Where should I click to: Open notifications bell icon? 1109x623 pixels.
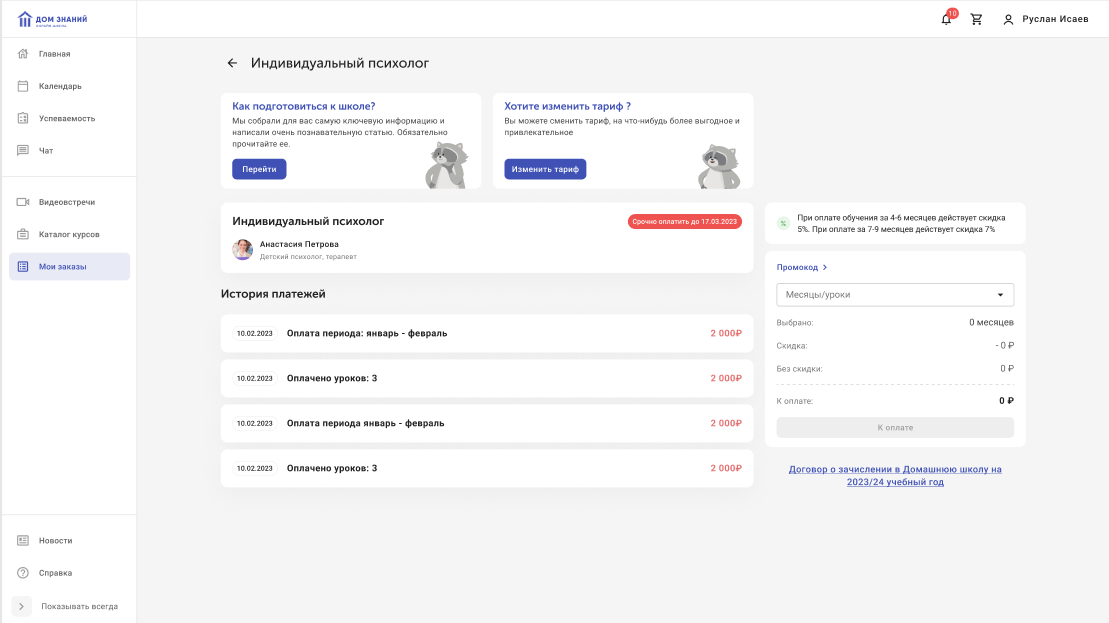[x=946, y=19]
